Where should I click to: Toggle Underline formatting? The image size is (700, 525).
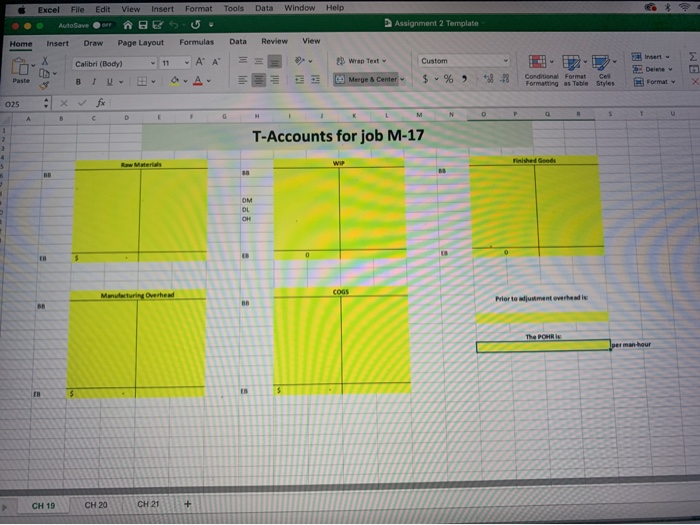click(x=109, y=82)
